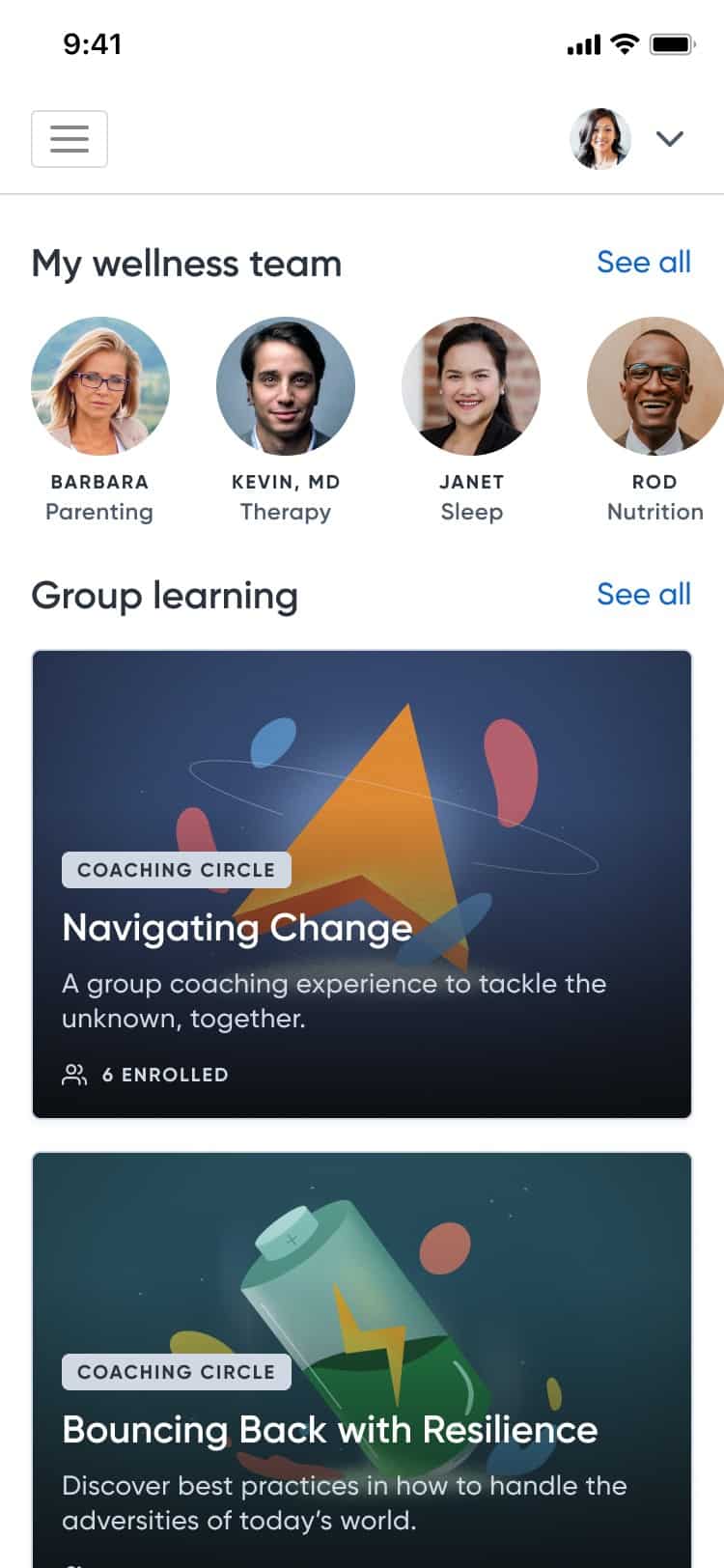
Task: Tap Rod, the nutrition specialist
Action: click(x=655, y=385)
